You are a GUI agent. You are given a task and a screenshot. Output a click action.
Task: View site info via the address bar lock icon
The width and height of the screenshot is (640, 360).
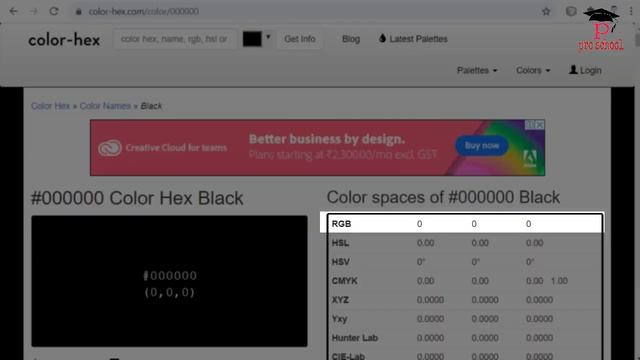pos(79,12)
